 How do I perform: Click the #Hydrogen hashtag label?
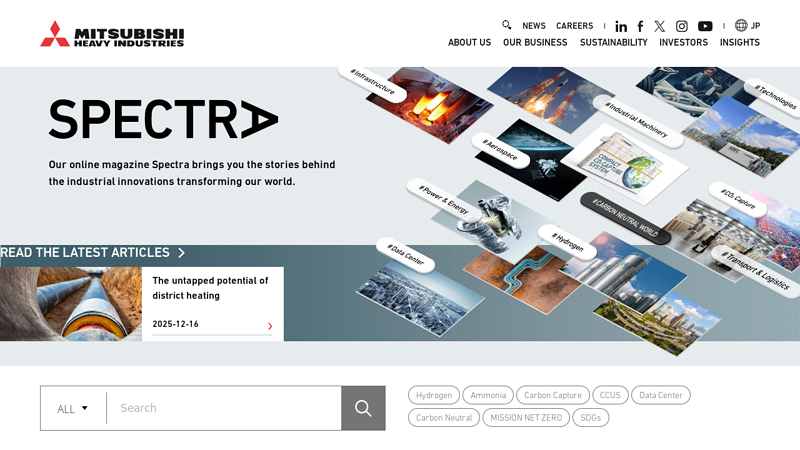click(x=567, y=241)
